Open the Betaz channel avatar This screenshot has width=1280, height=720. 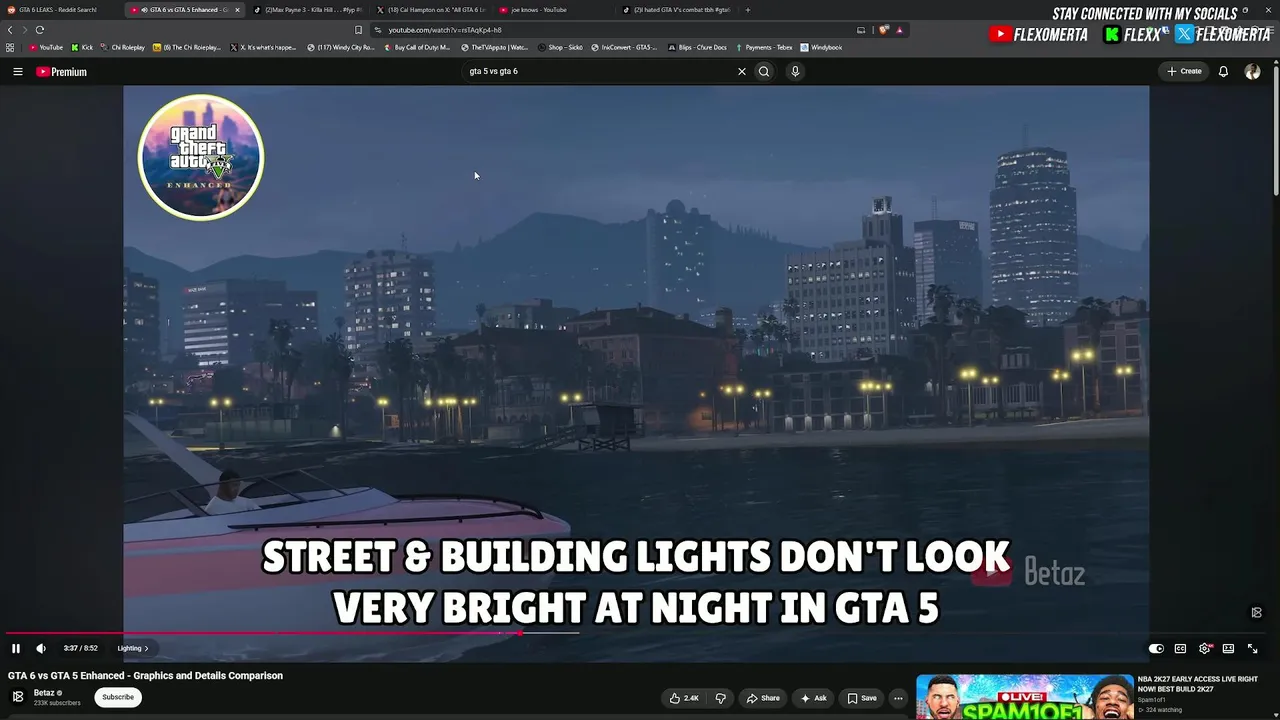pos(17,697)
